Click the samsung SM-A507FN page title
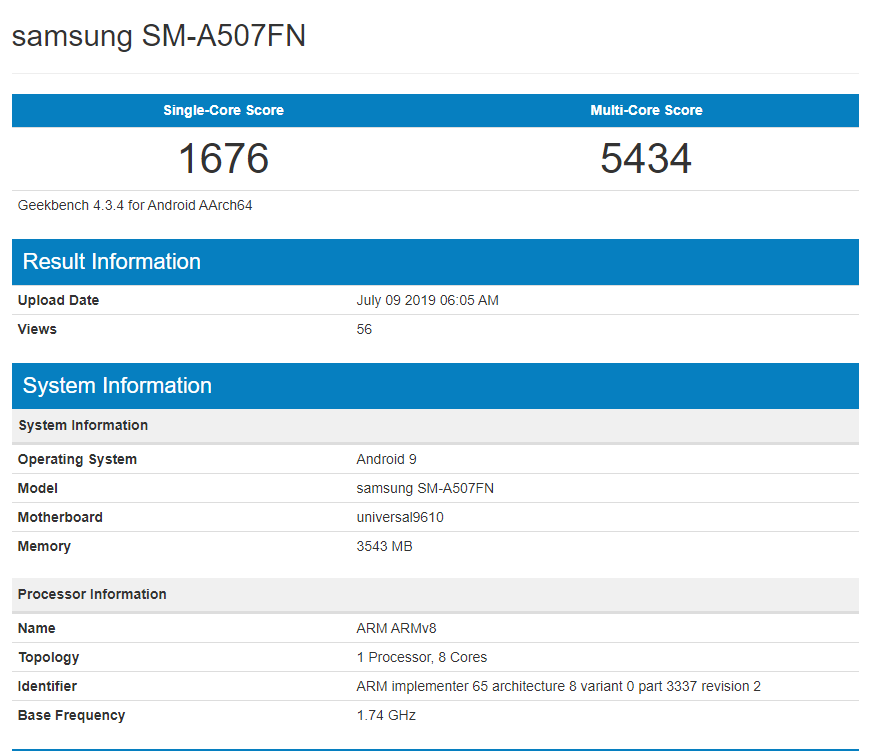The image size is (870, 751). tap(159, 36)
